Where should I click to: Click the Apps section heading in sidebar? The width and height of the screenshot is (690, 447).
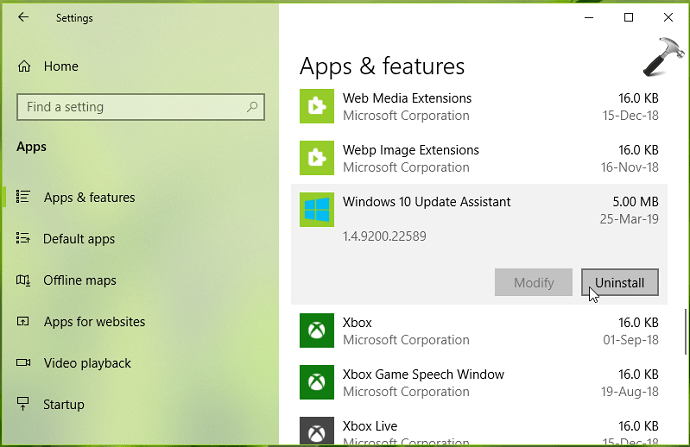[31, 147]
